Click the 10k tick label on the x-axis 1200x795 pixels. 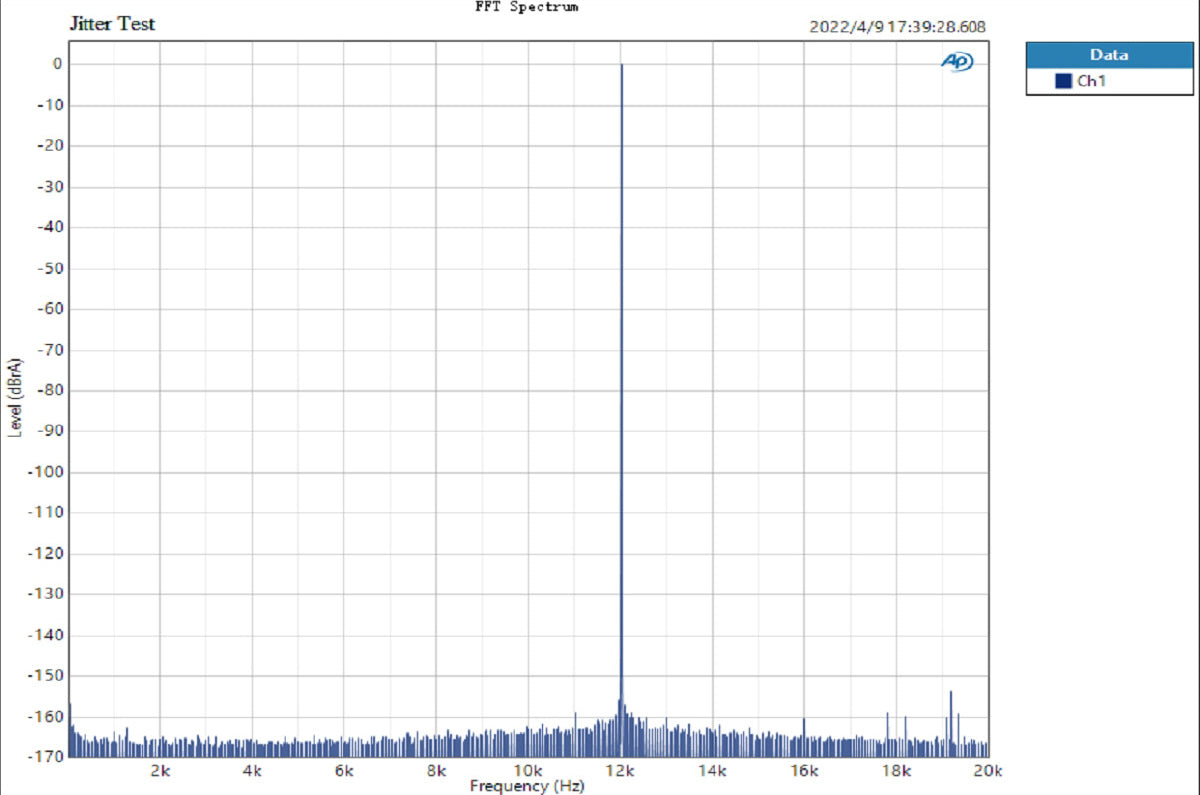pyautogui.click(x=528, y=770)
